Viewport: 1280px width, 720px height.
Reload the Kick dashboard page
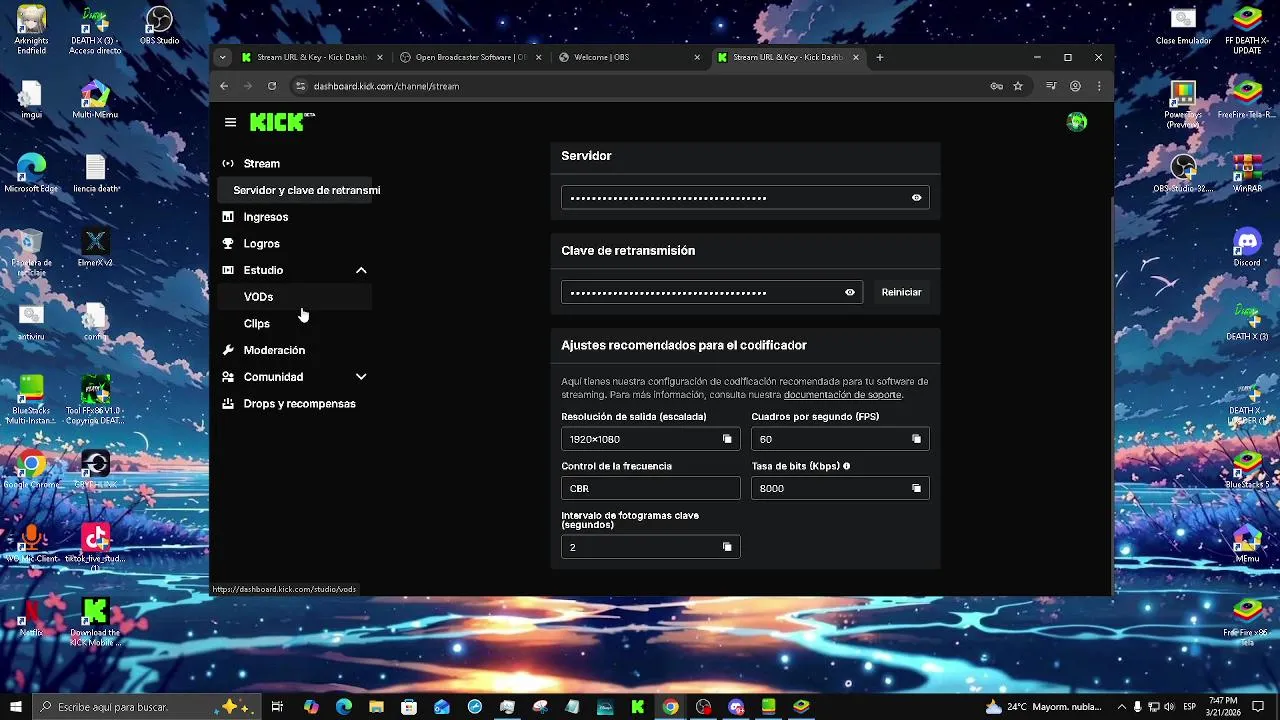click(x=273, y=86)
